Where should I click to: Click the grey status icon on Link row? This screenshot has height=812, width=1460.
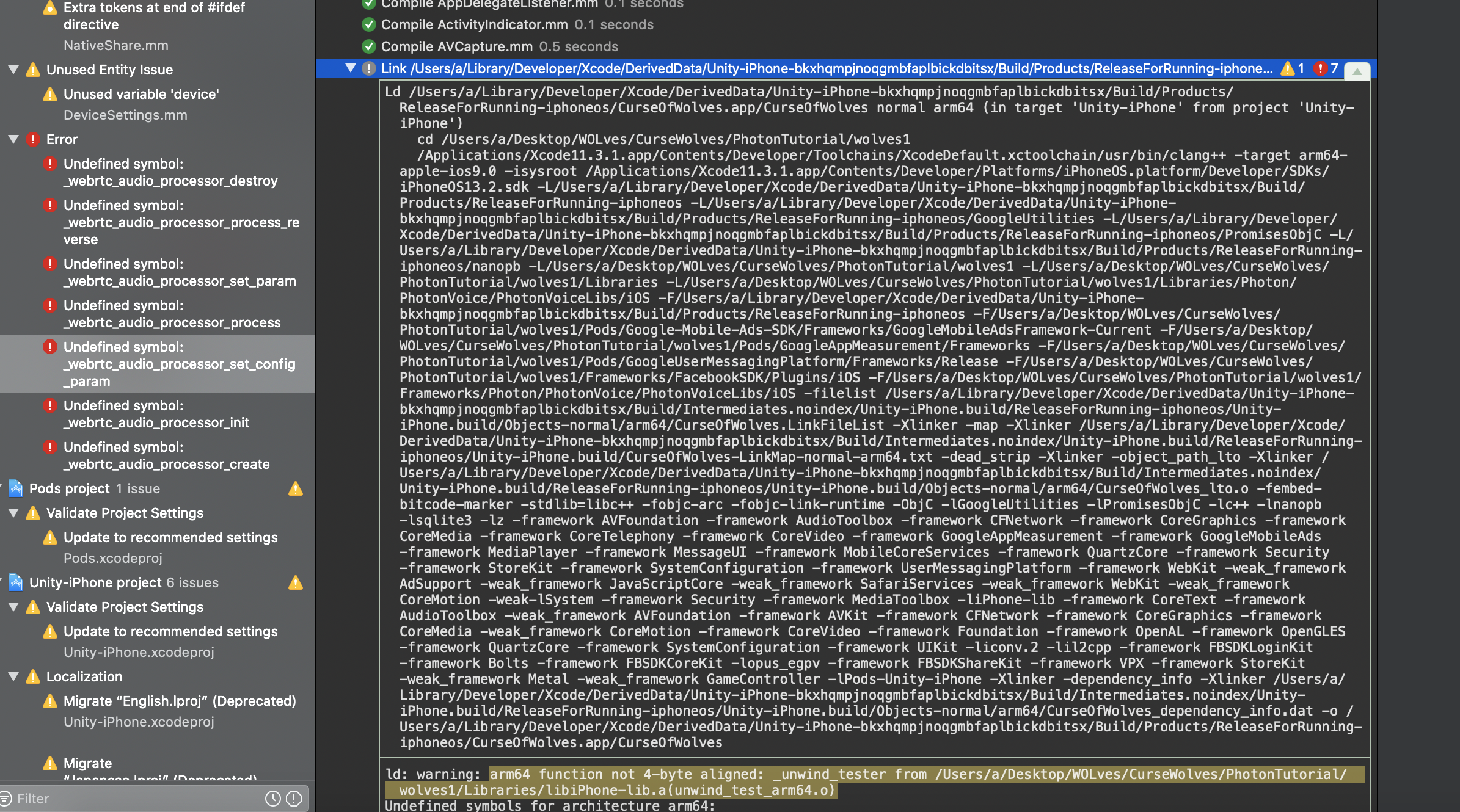(x=368, y=68)
